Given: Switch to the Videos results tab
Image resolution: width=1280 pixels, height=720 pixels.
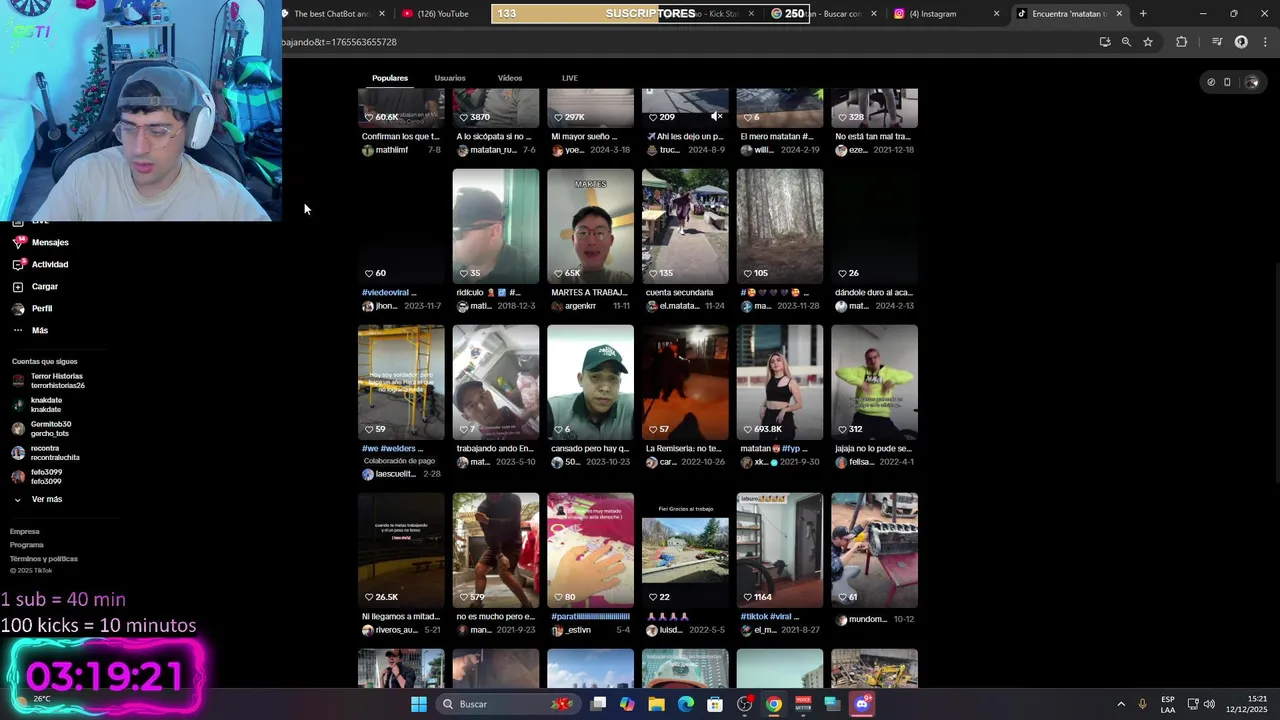Looking at the screenshot, I should click(510, 78).
